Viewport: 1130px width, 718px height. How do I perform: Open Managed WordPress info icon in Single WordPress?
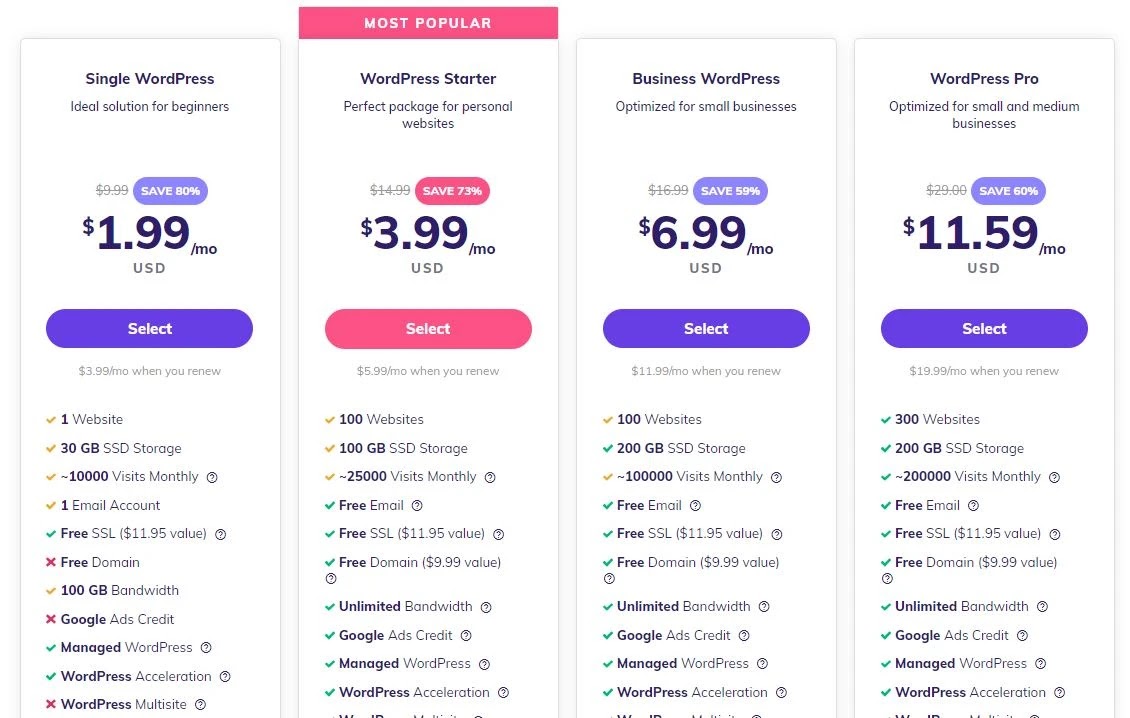(x=206, y=647)
